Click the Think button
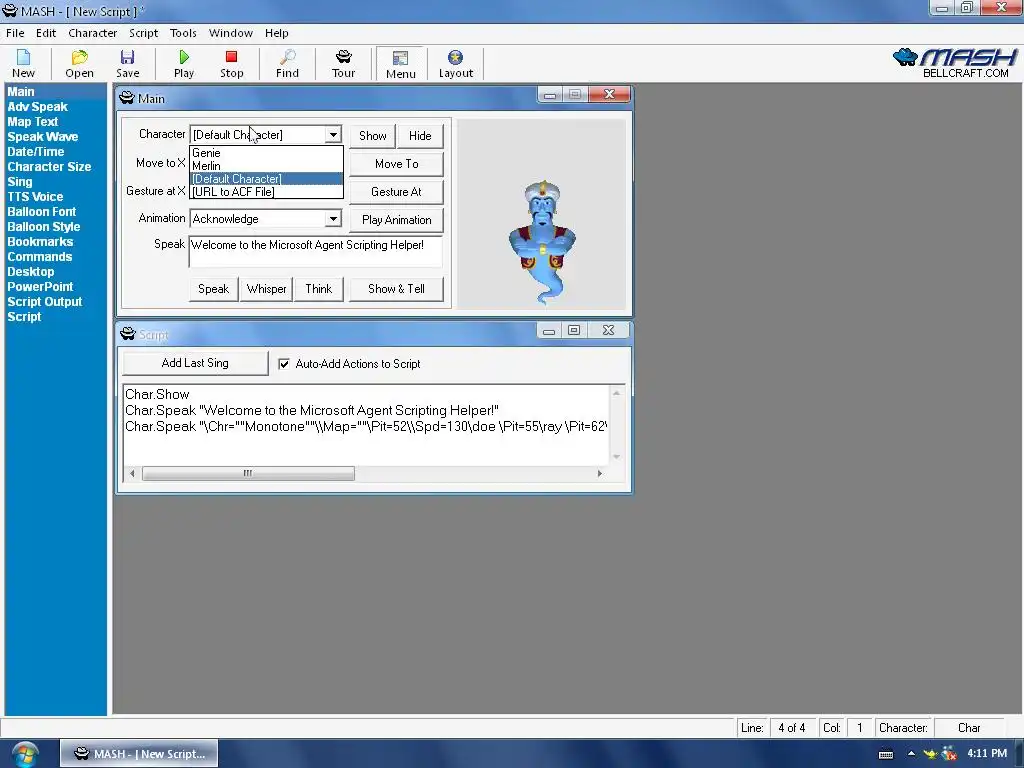1024x768 pixels. click(x=319, y=289)
